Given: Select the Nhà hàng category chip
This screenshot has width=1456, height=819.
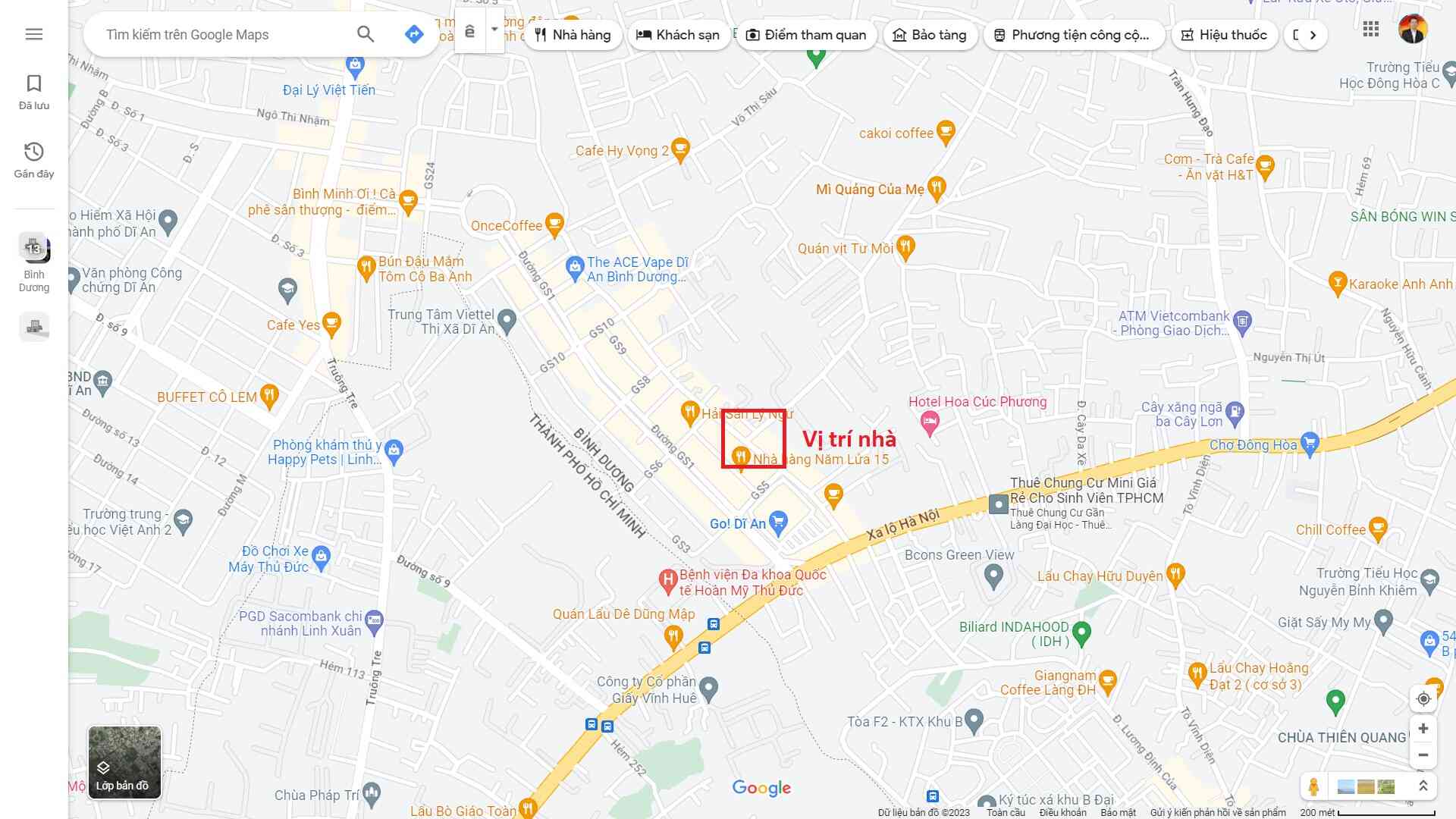Looking at the screenshot, I should coord(573,35).
